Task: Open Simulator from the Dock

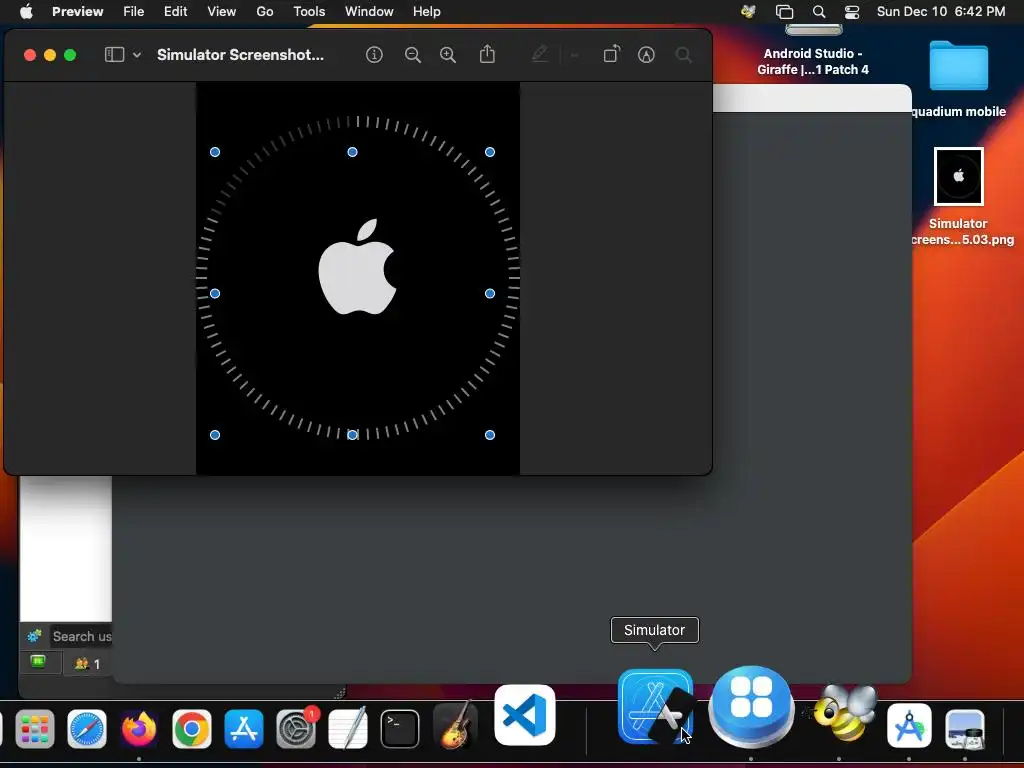Action: click(656, 706)
